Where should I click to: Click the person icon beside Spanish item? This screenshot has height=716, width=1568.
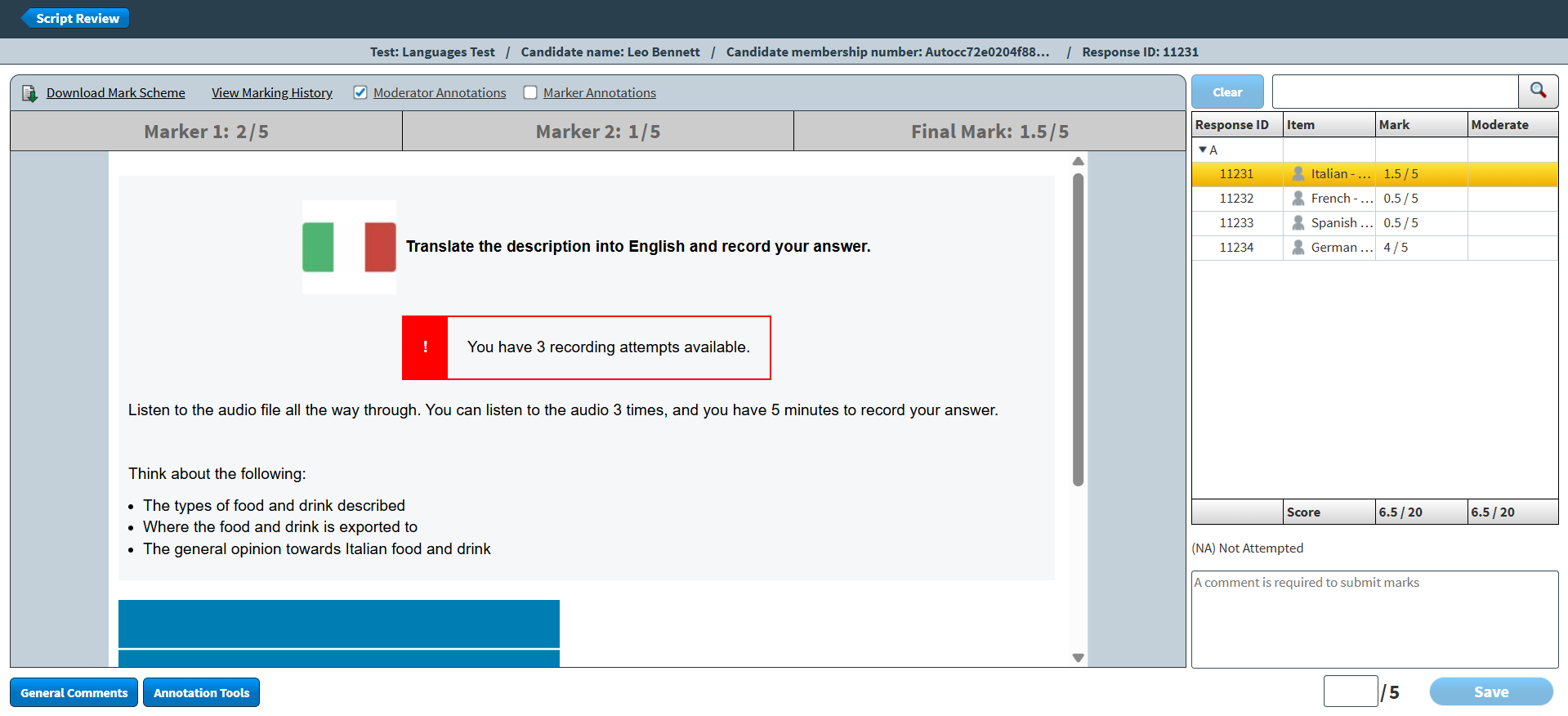coord(1298,223)
